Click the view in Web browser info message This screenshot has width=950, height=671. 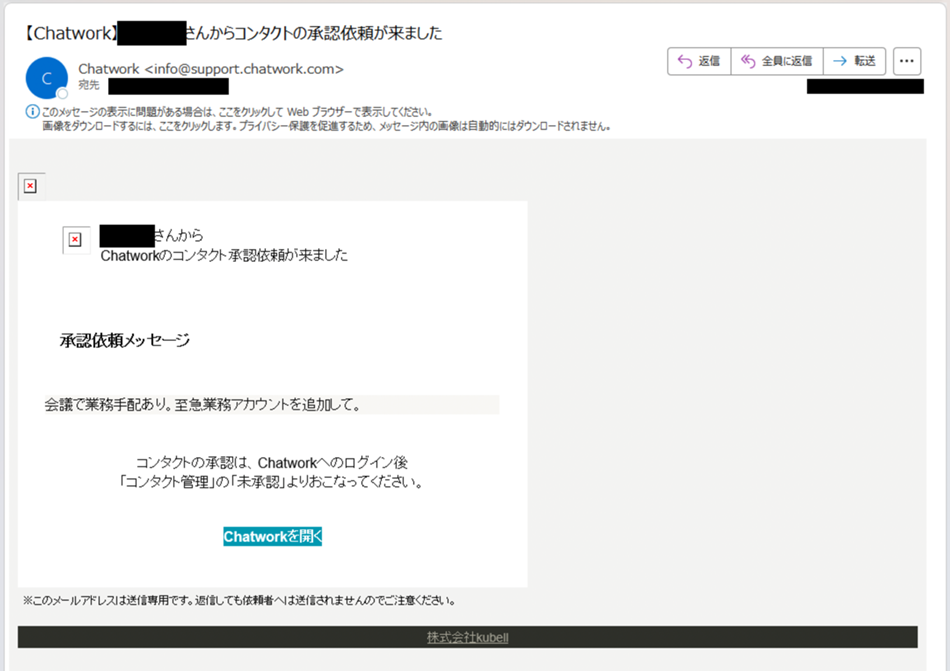237,112
